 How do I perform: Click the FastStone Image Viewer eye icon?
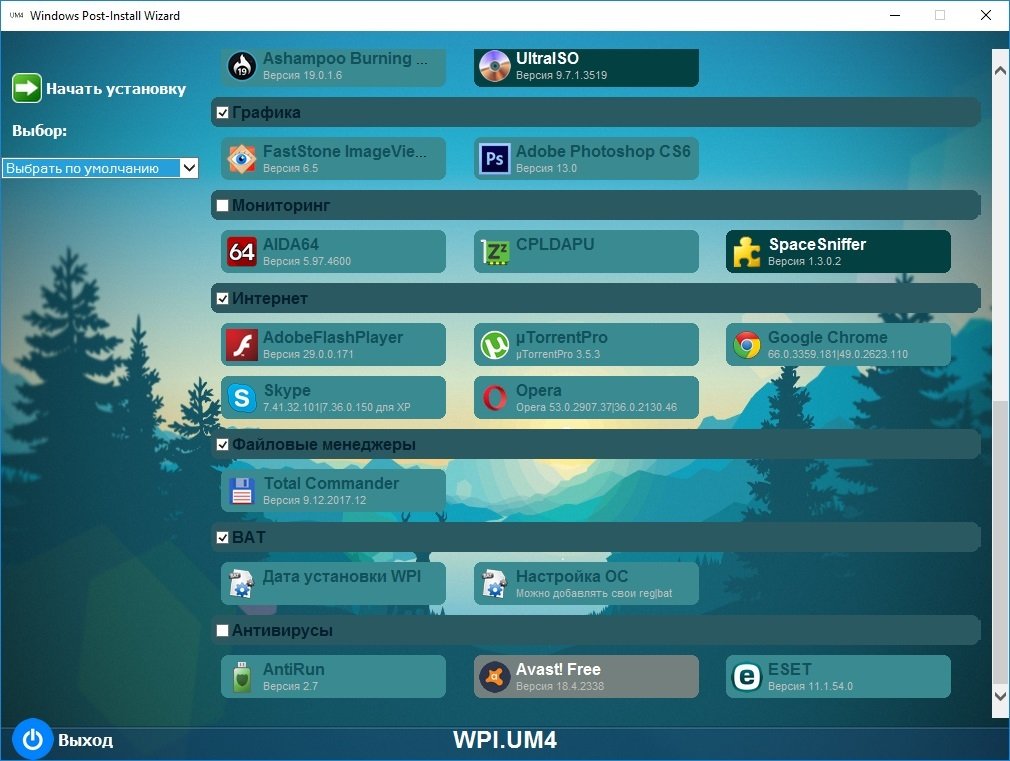coord(242,159)
